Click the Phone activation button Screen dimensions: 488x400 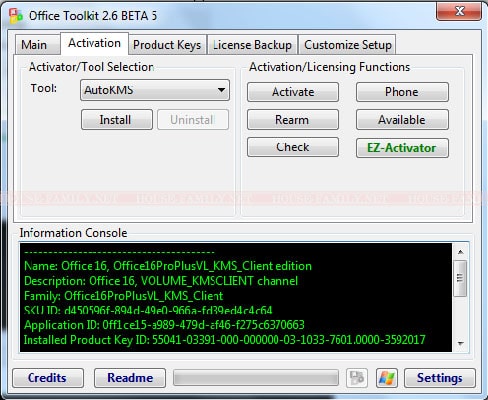tap(402, 92)
